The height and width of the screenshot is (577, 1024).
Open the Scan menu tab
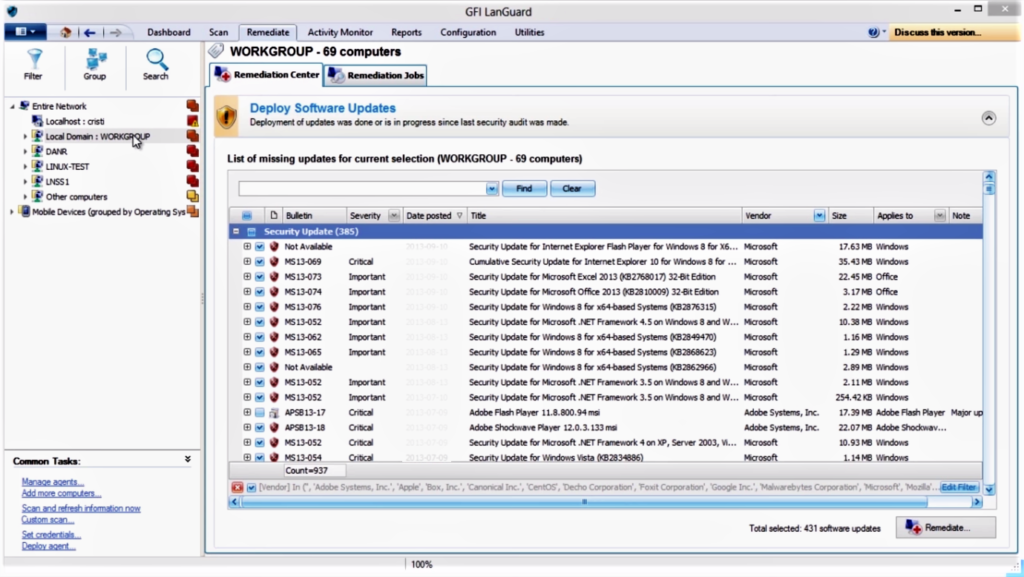[x=218, y=32]
